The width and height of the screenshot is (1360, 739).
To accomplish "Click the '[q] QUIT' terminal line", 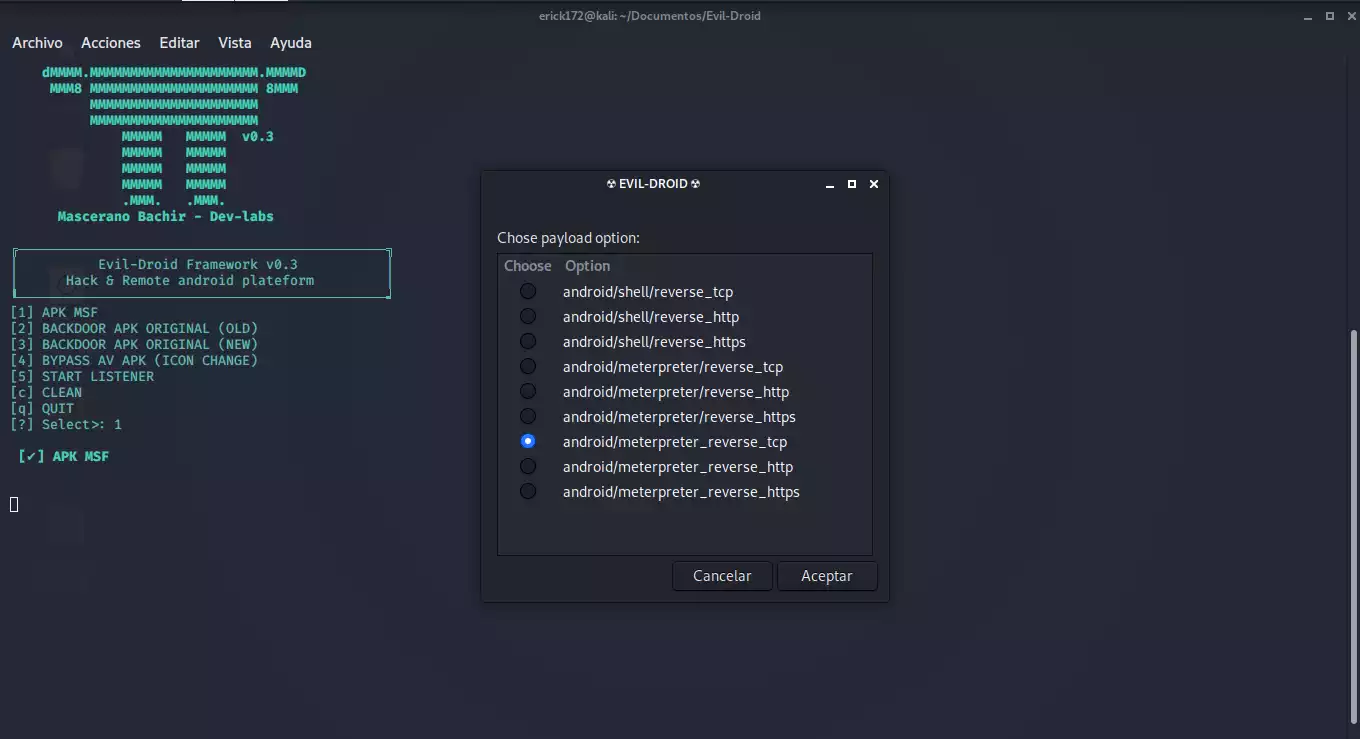I will (x=42, y=408).
